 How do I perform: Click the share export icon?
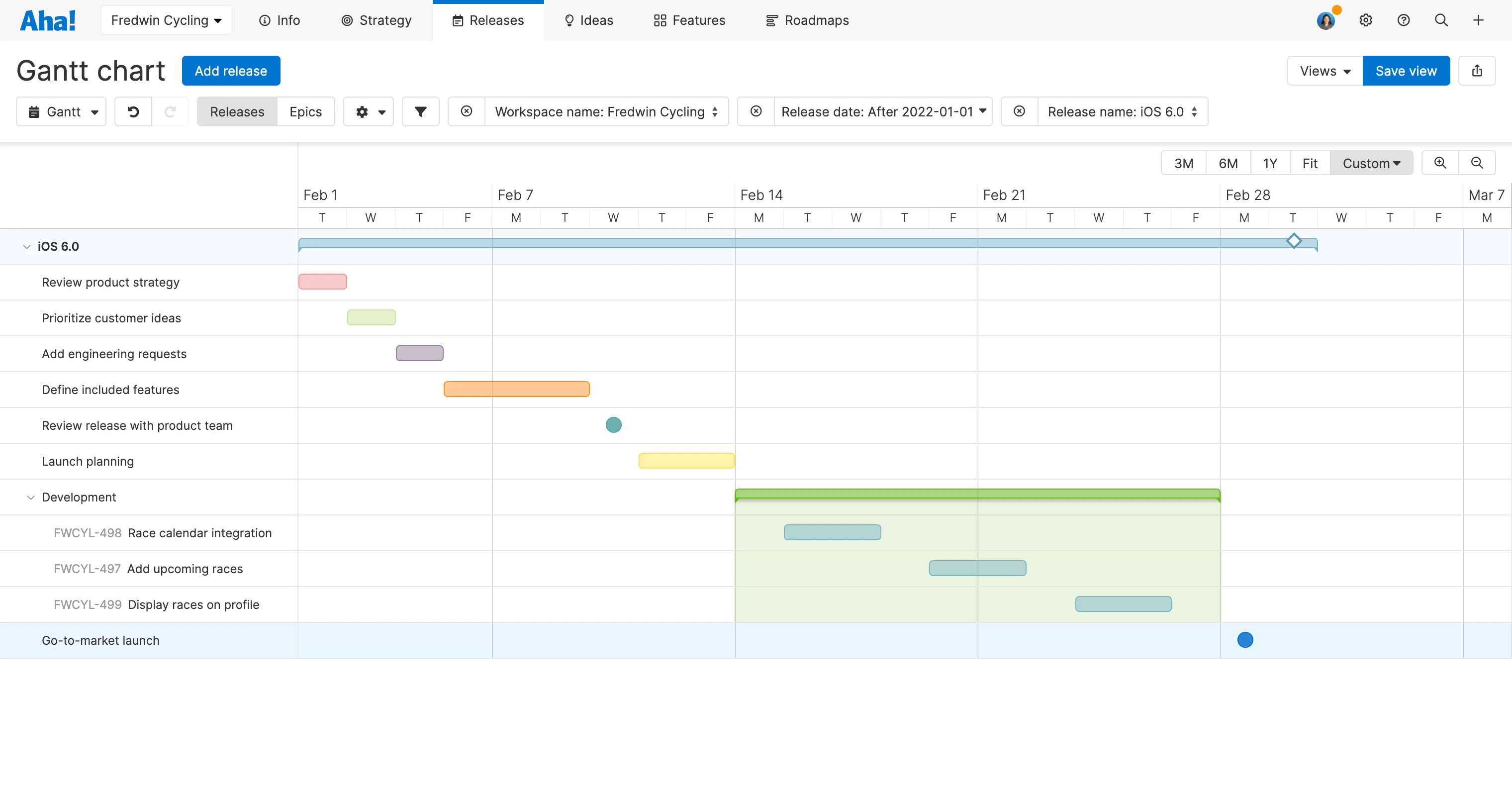tap(1477, 71)
